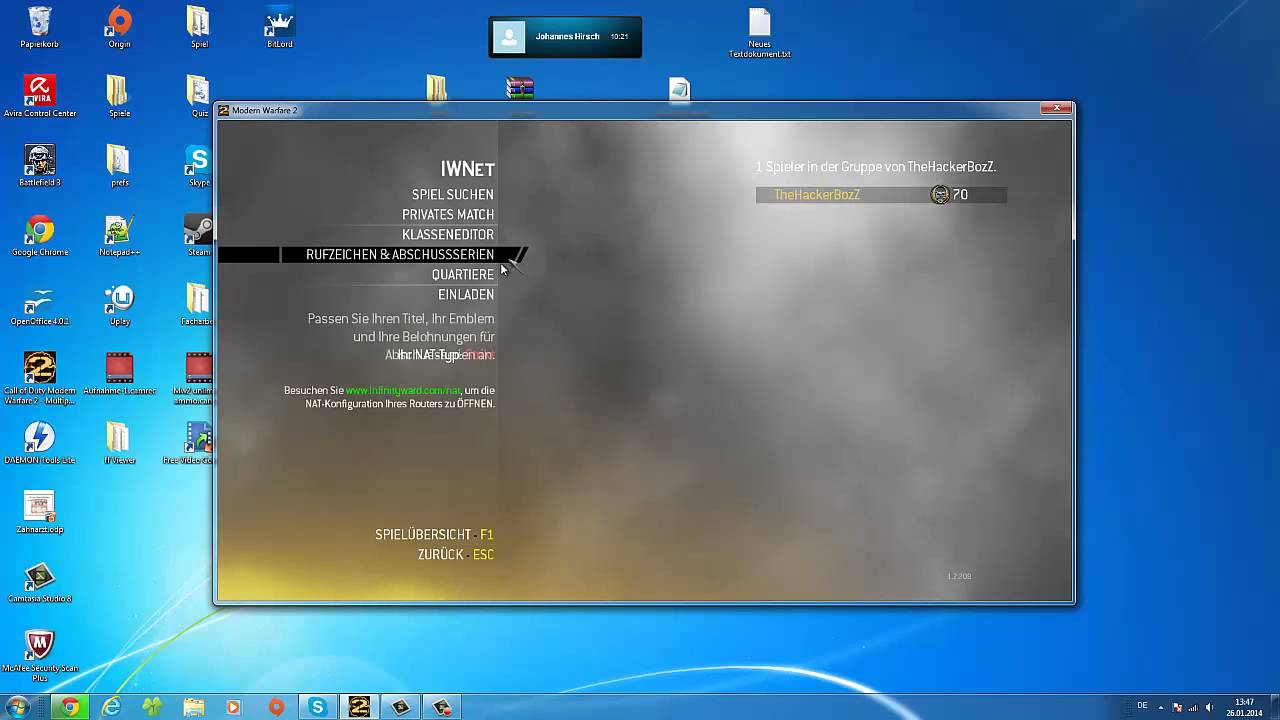Select the prefs folder on desktop
Screen dimensions: 1280x720
[x=119, y=165]
